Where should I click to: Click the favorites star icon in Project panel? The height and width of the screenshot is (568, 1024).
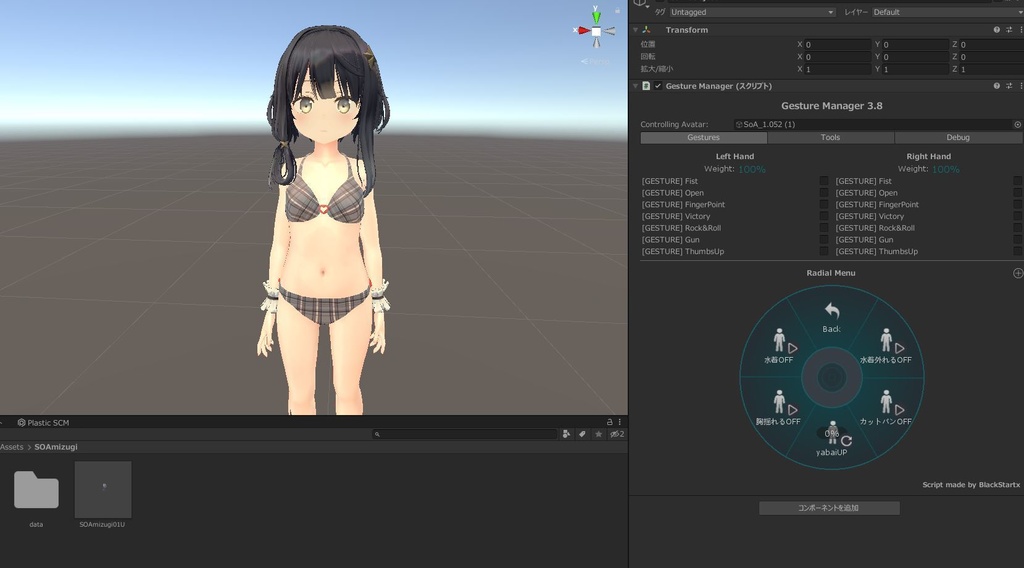point(598,434)
